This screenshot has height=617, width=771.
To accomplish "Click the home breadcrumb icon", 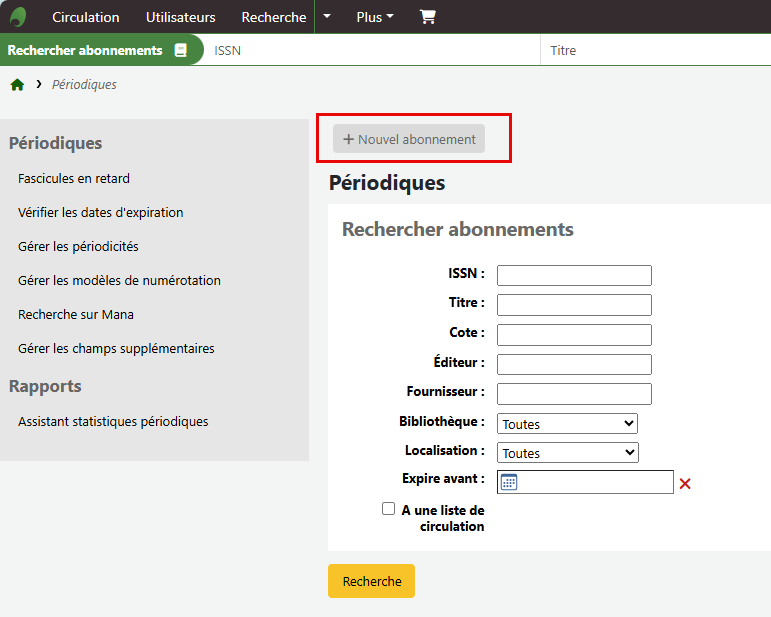I will coord(17,85).
